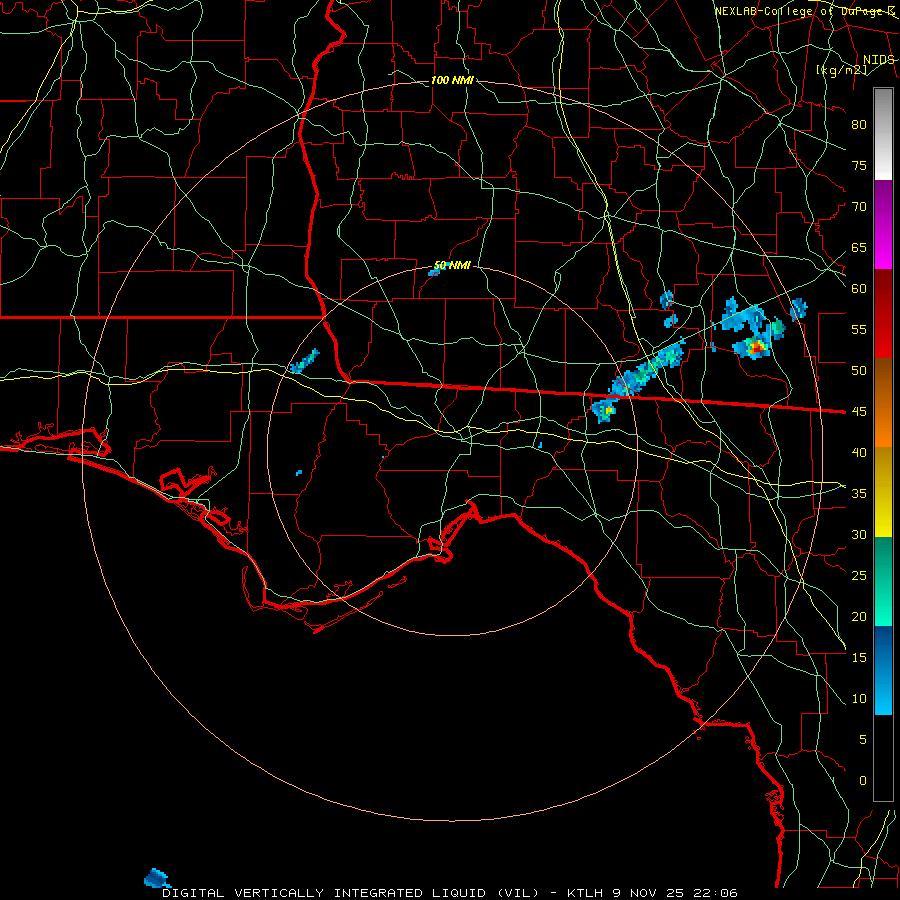The width and height of the screenshot is (900, 900).
Task: Click the 5 value on the VIL scale
Action: [863, 739]
